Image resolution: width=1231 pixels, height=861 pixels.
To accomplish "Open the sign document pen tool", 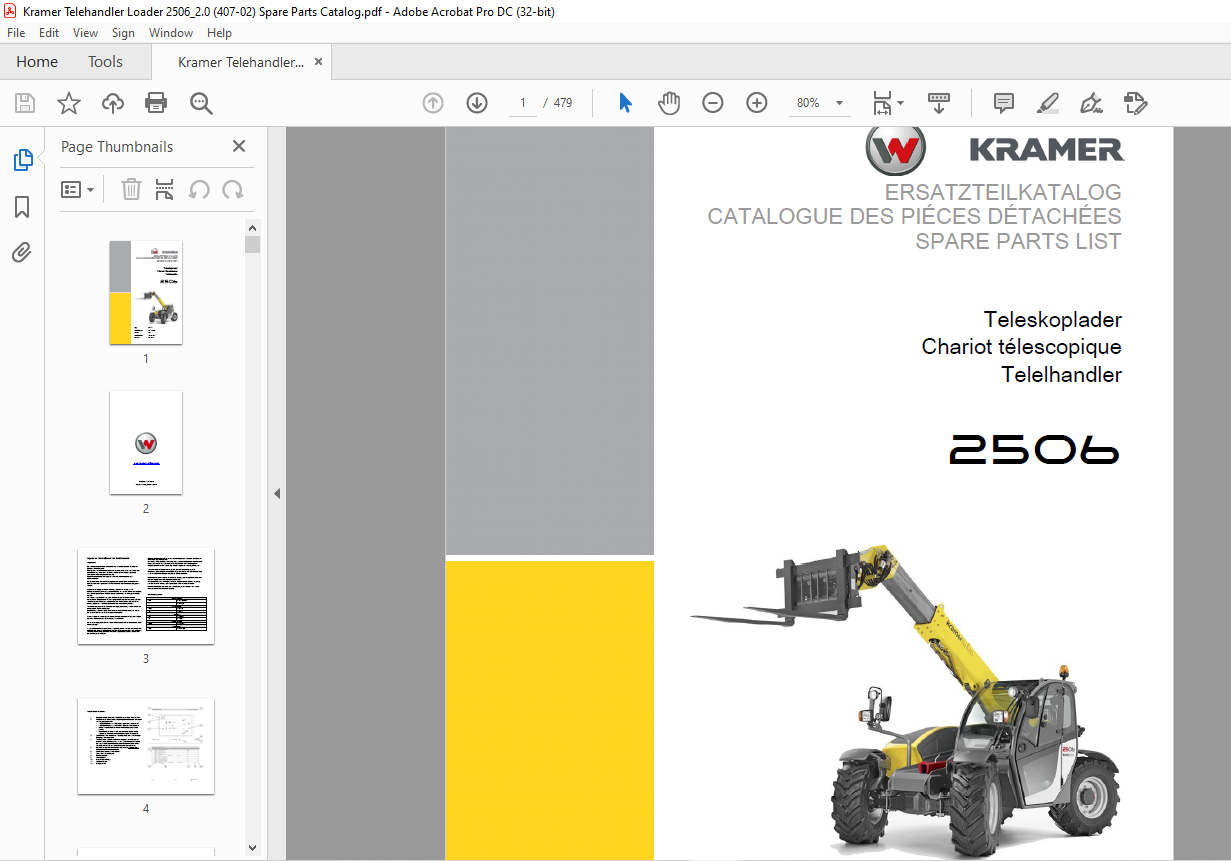I will pos(1091,103).
